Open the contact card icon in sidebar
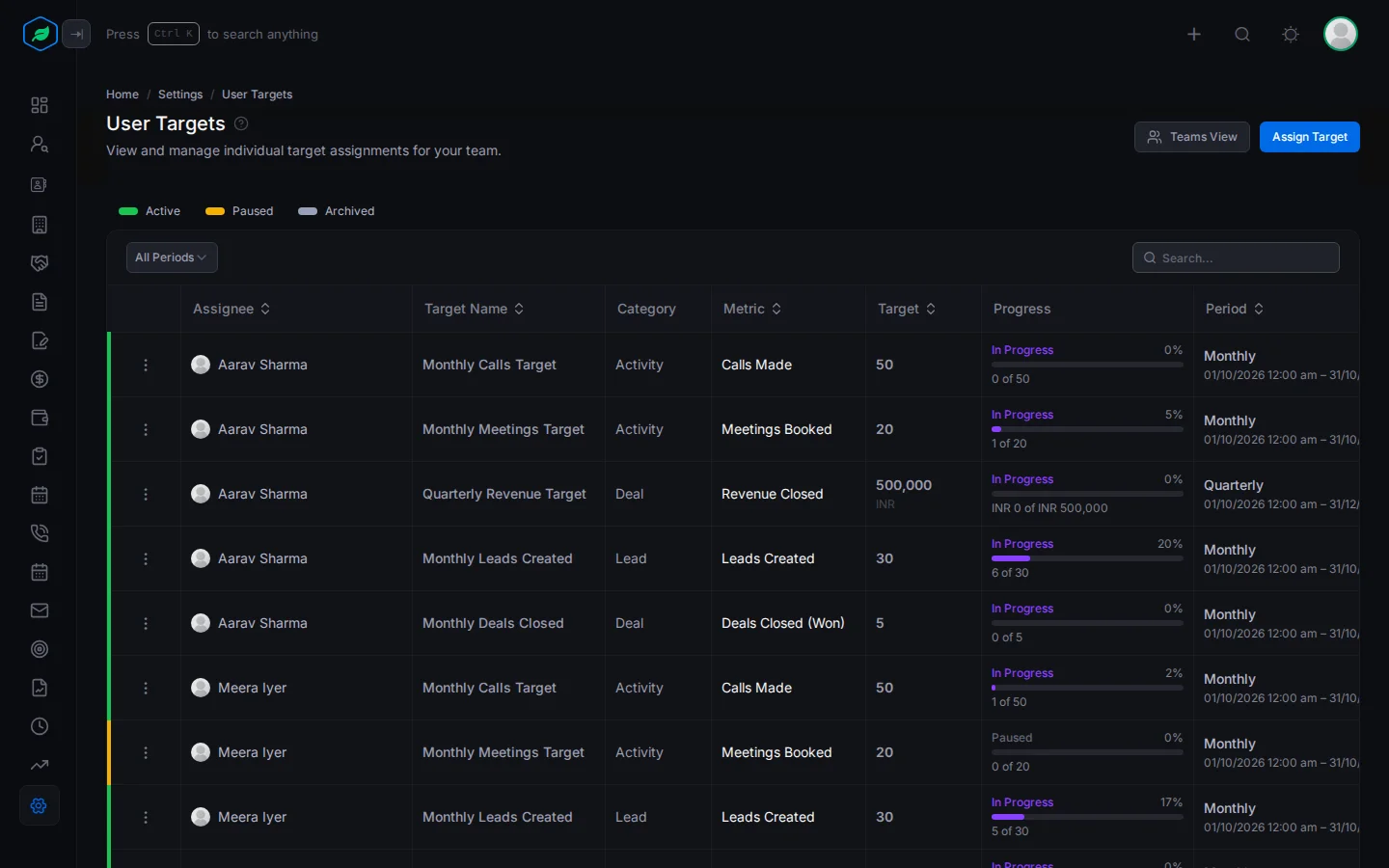This screenshot has height=868, width=1389. (40, 184)
